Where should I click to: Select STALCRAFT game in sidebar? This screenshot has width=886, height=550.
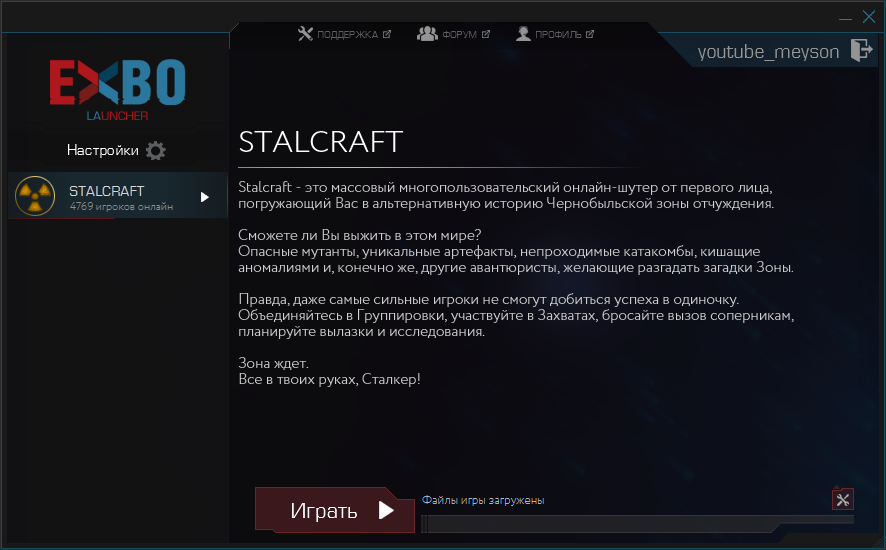[x=118, y=196]
